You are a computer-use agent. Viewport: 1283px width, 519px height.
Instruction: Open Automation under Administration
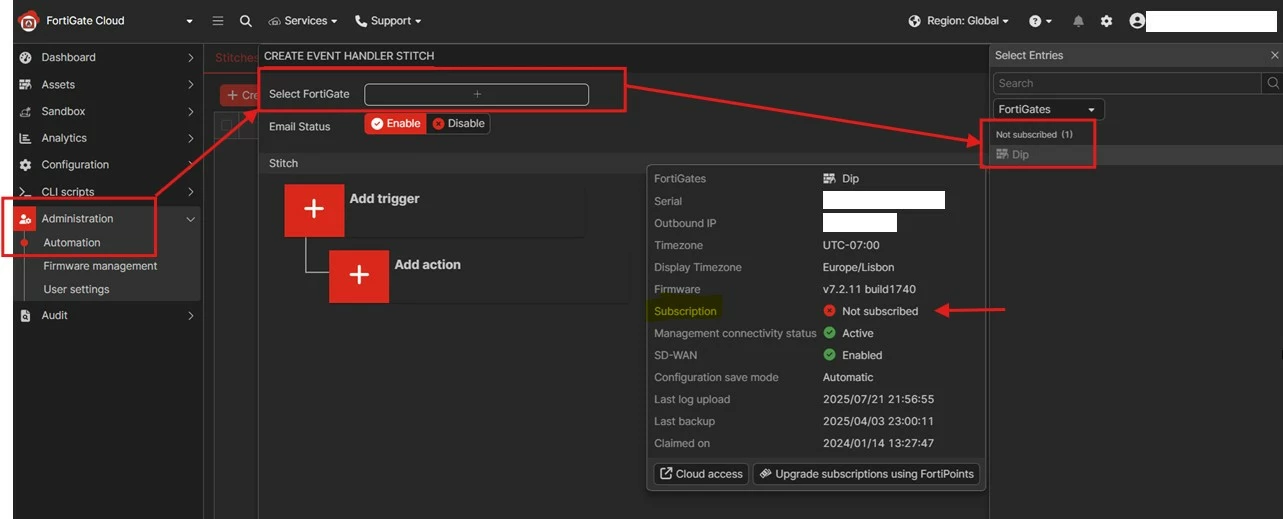(72, 243)
